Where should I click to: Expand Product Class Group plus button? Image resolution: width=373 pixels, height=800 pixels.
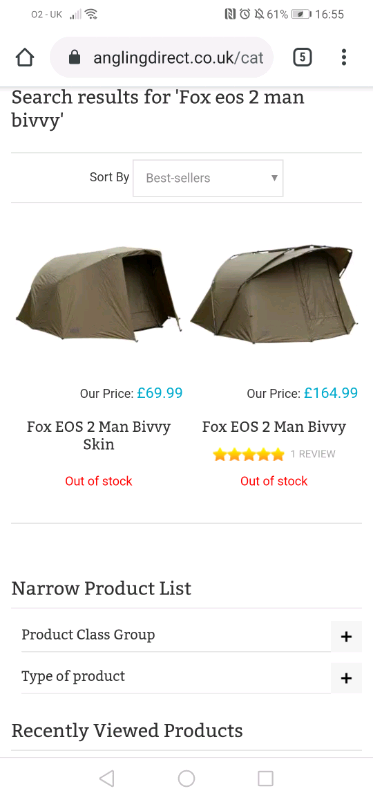[x=346, y=636]
